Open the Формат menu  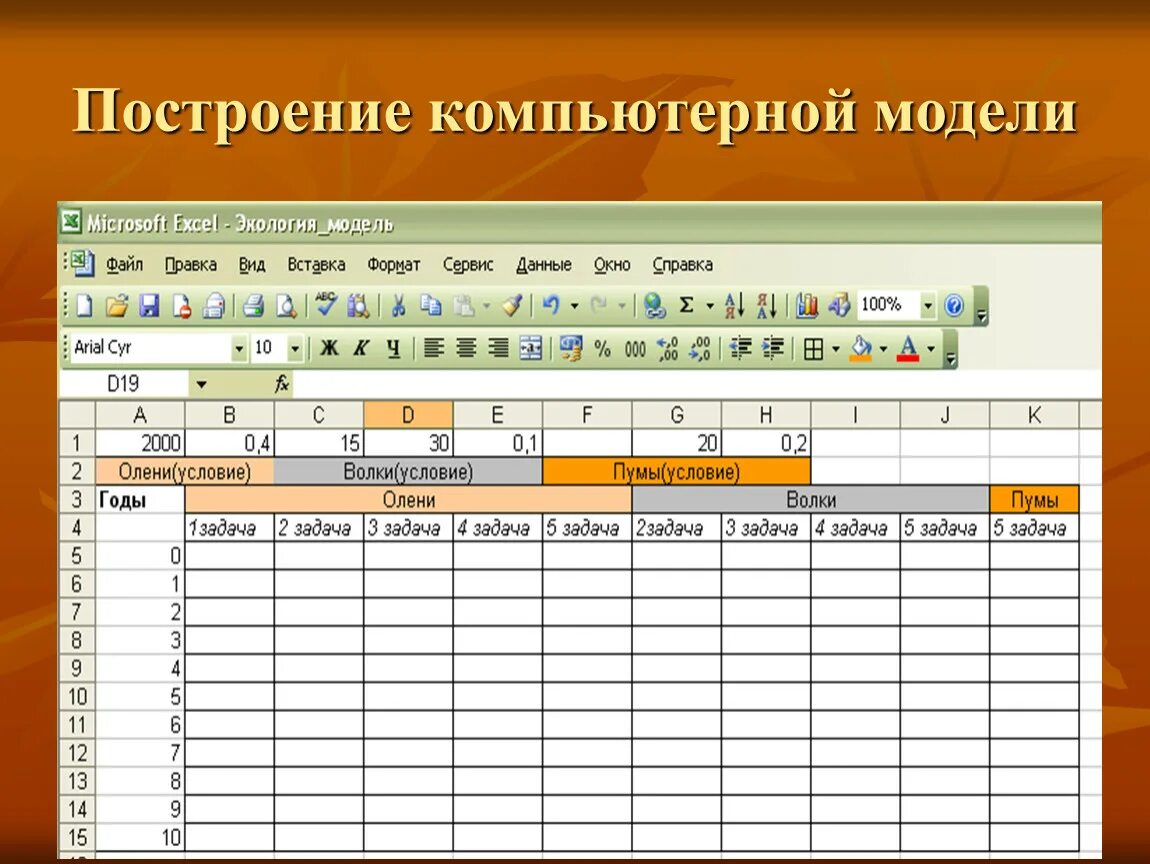click(x=394, y=264)
